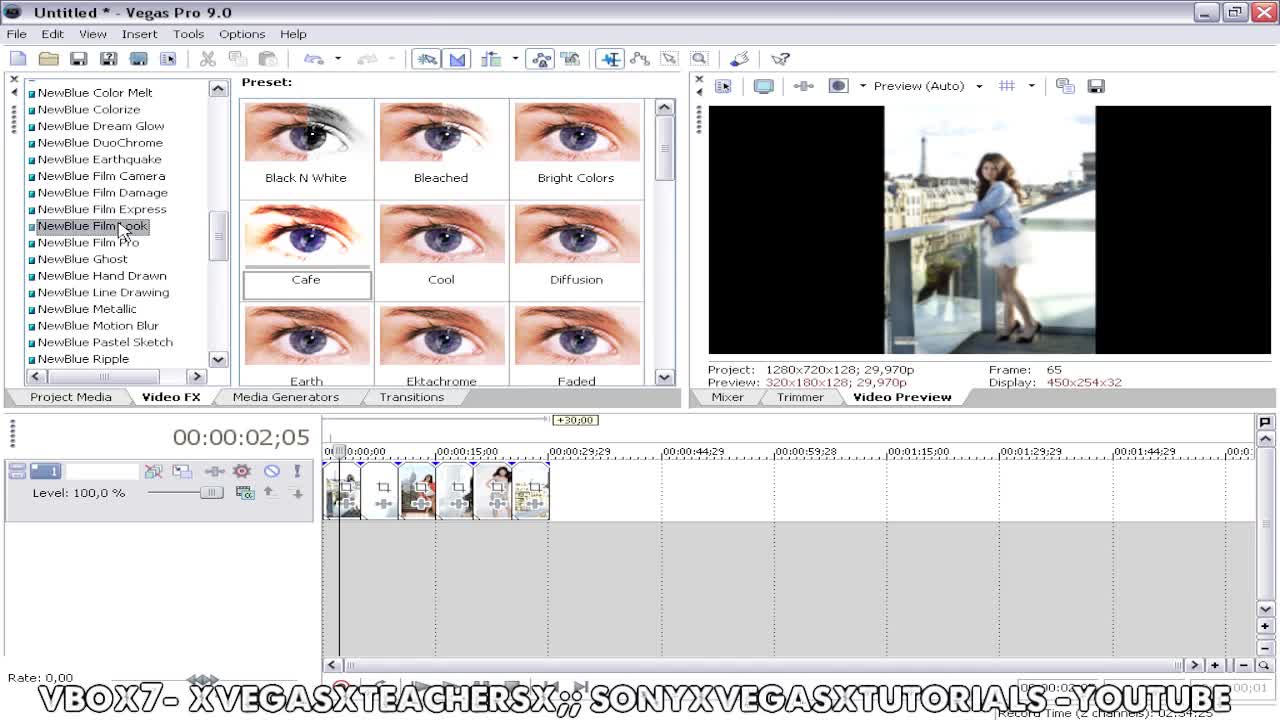Open the Tools menu
The height and width of the screenshot is (720, 1280).
188,34
